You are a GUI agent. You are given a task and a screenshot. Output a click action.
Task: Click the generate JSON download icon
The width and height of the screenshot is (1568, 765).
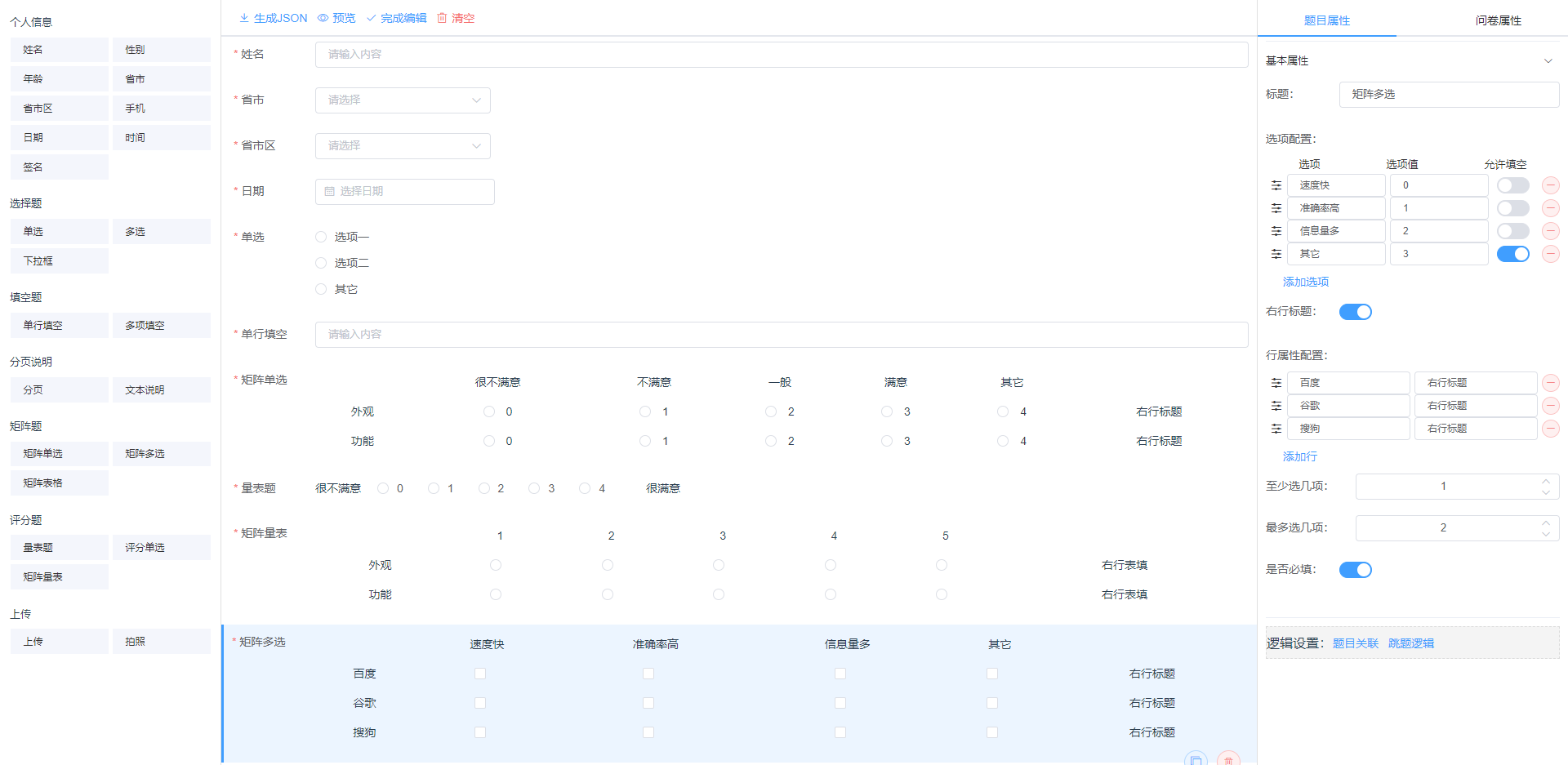(243, 17)
